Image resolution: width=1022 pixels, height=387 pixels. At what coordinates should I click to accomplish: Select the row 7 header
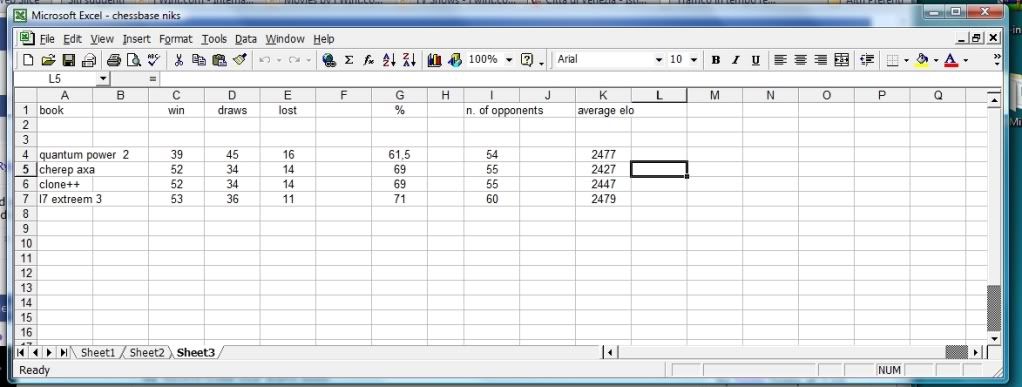[x=26, y=199]
